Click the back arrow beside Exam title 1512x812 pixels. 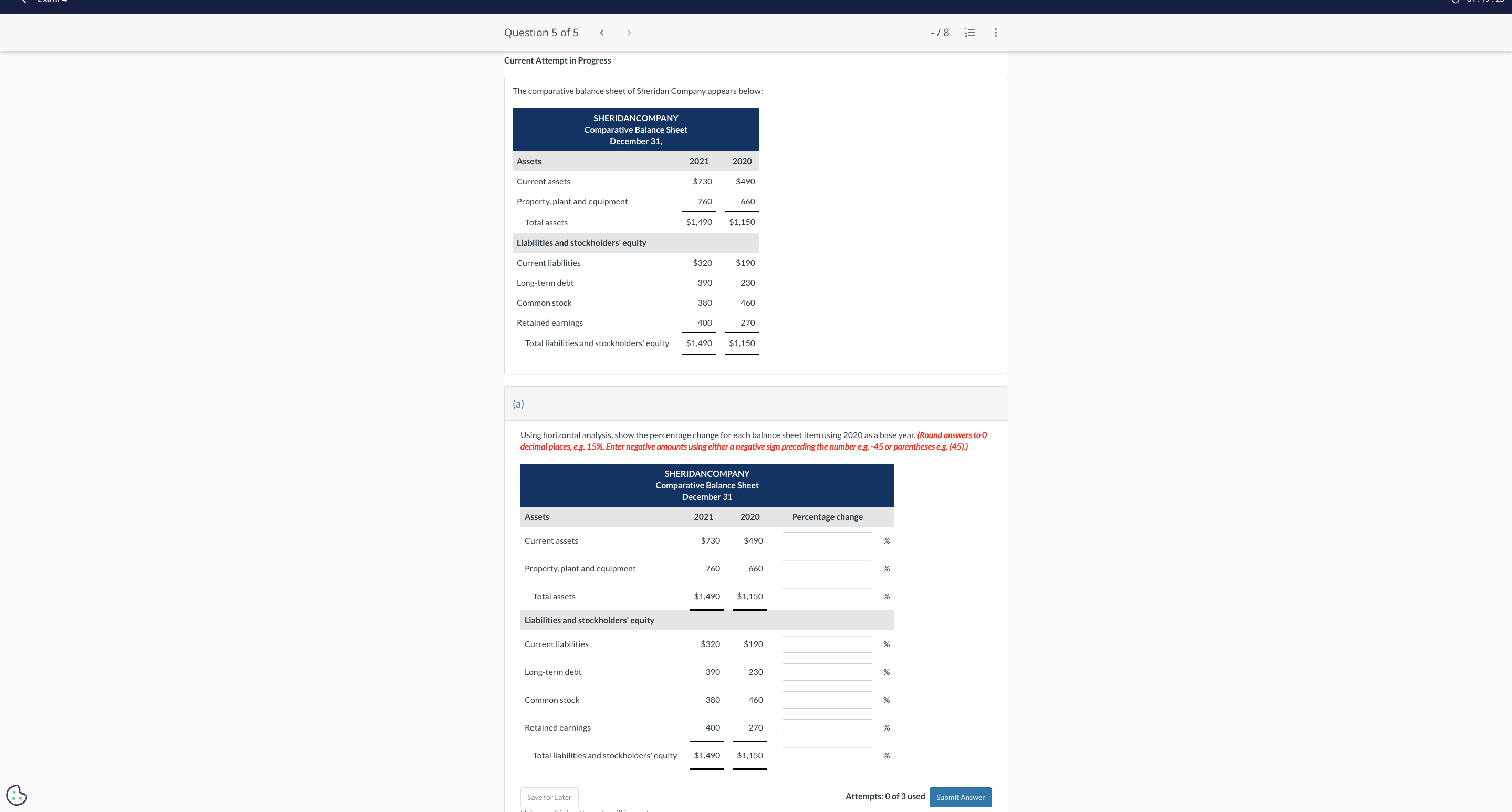(24, 2)
